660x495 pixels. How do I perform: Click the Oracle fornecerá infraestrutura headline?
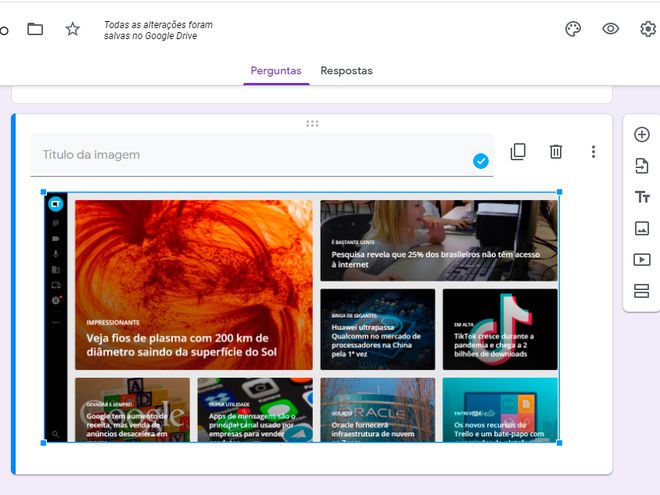point(373,431)
